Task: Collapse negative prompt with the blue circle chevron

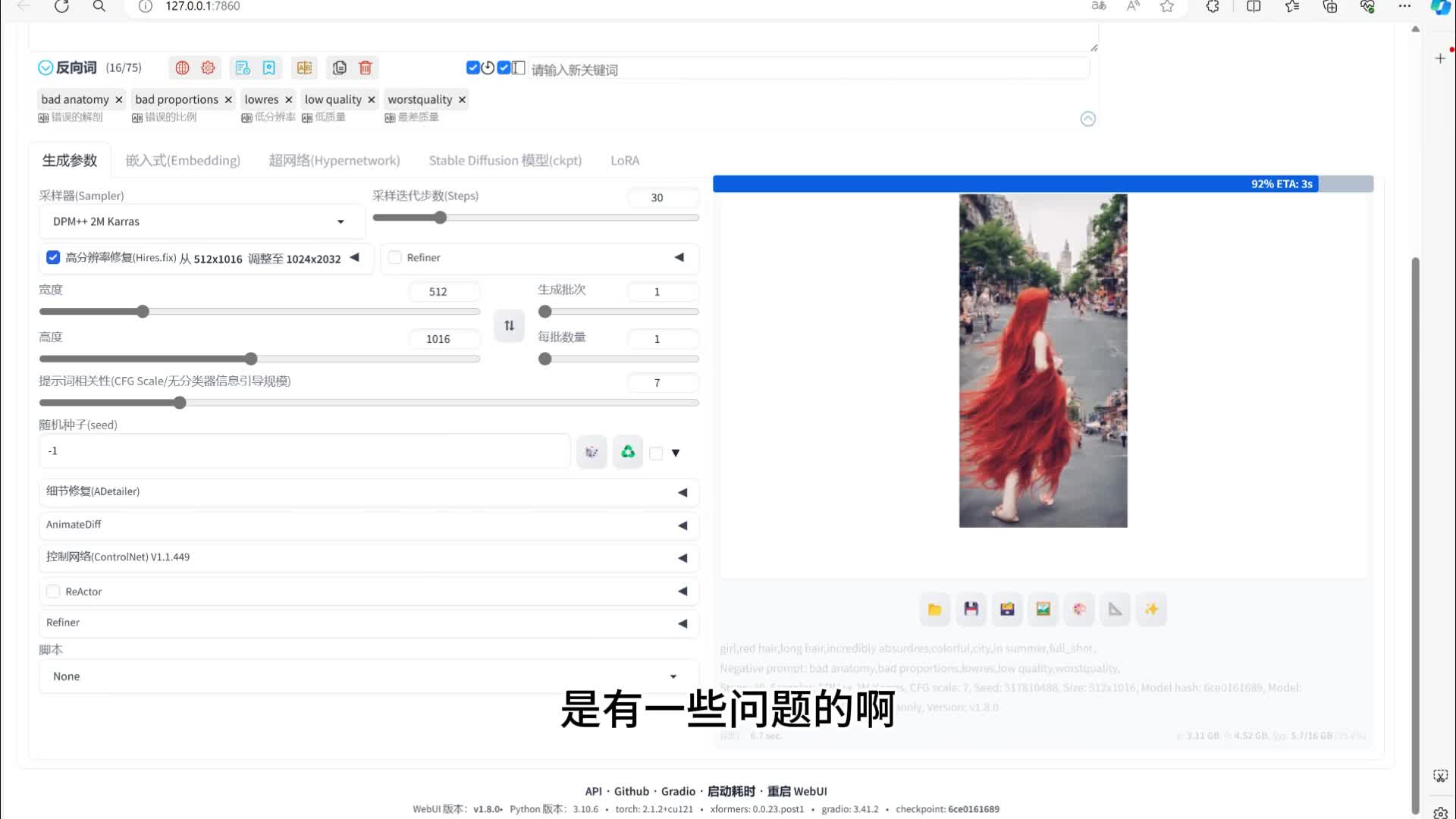Action: pyautogui.click(x=45, y=67)
